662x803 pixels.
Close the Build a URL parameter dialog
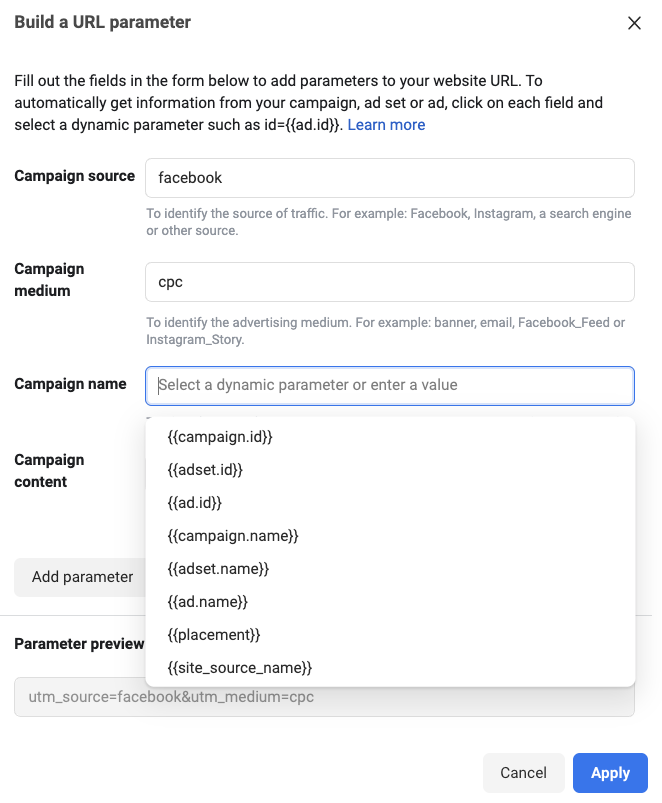[634, 23]
